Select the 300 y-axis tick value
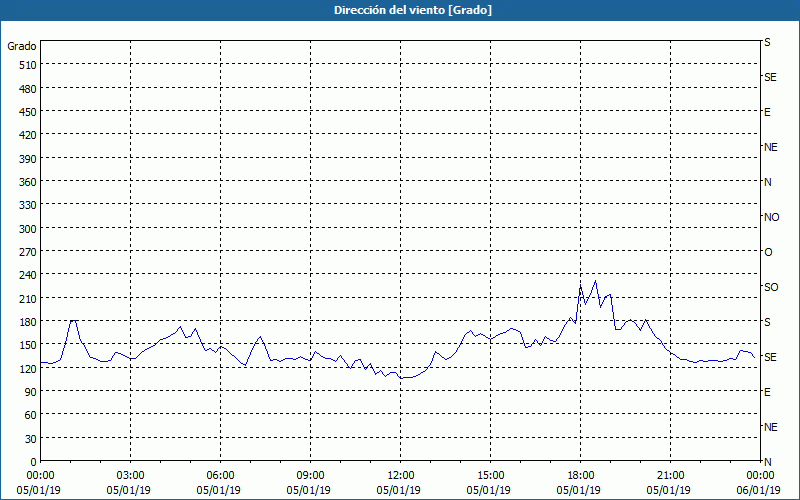800x500 pixels. pos(28,229)
